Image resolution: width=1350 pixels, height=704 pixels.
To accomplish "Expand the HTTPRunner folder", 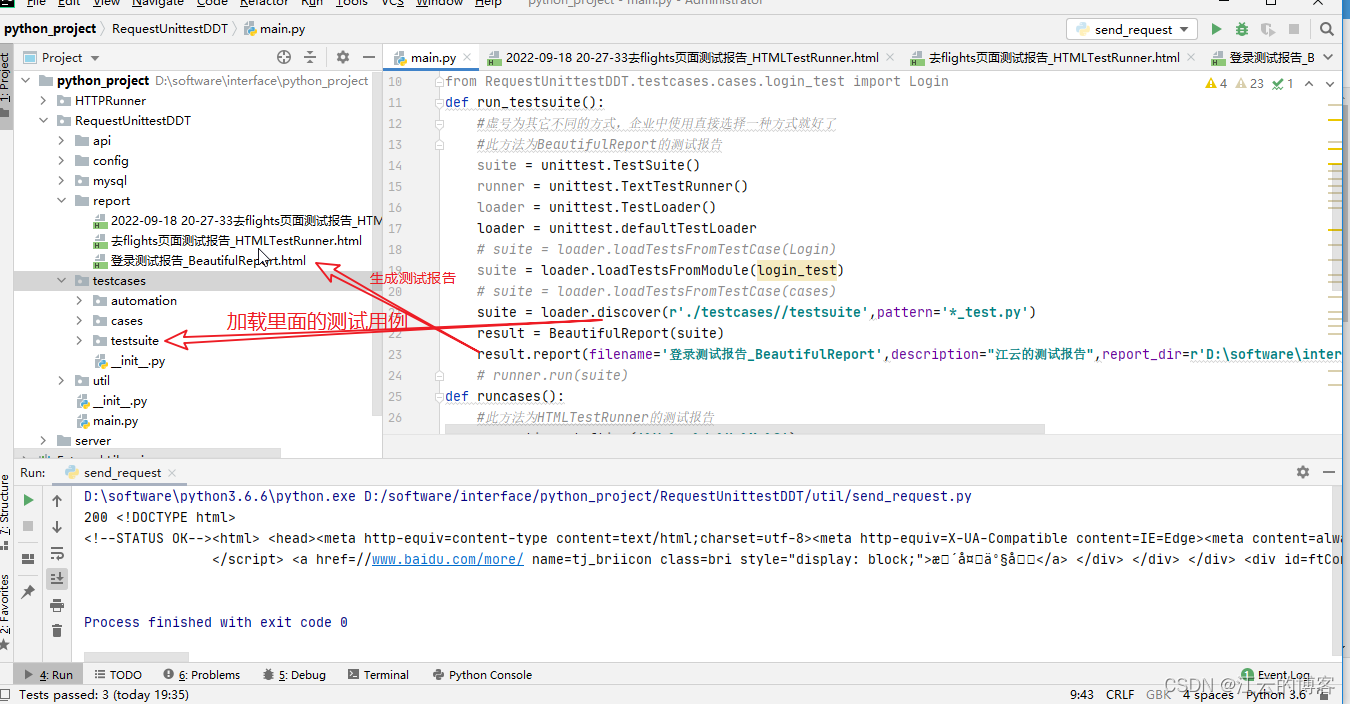I will (43, 101).
